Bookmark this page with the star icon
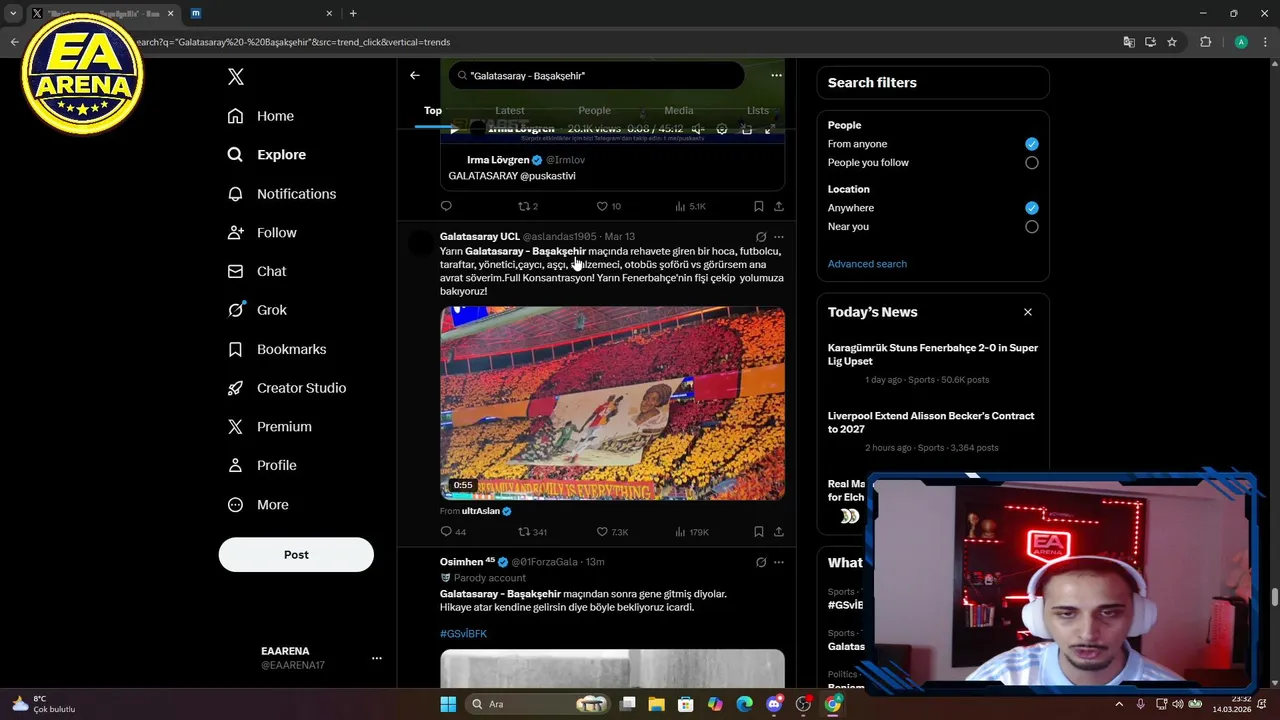1280x720 pixels. pos(1172,42)
